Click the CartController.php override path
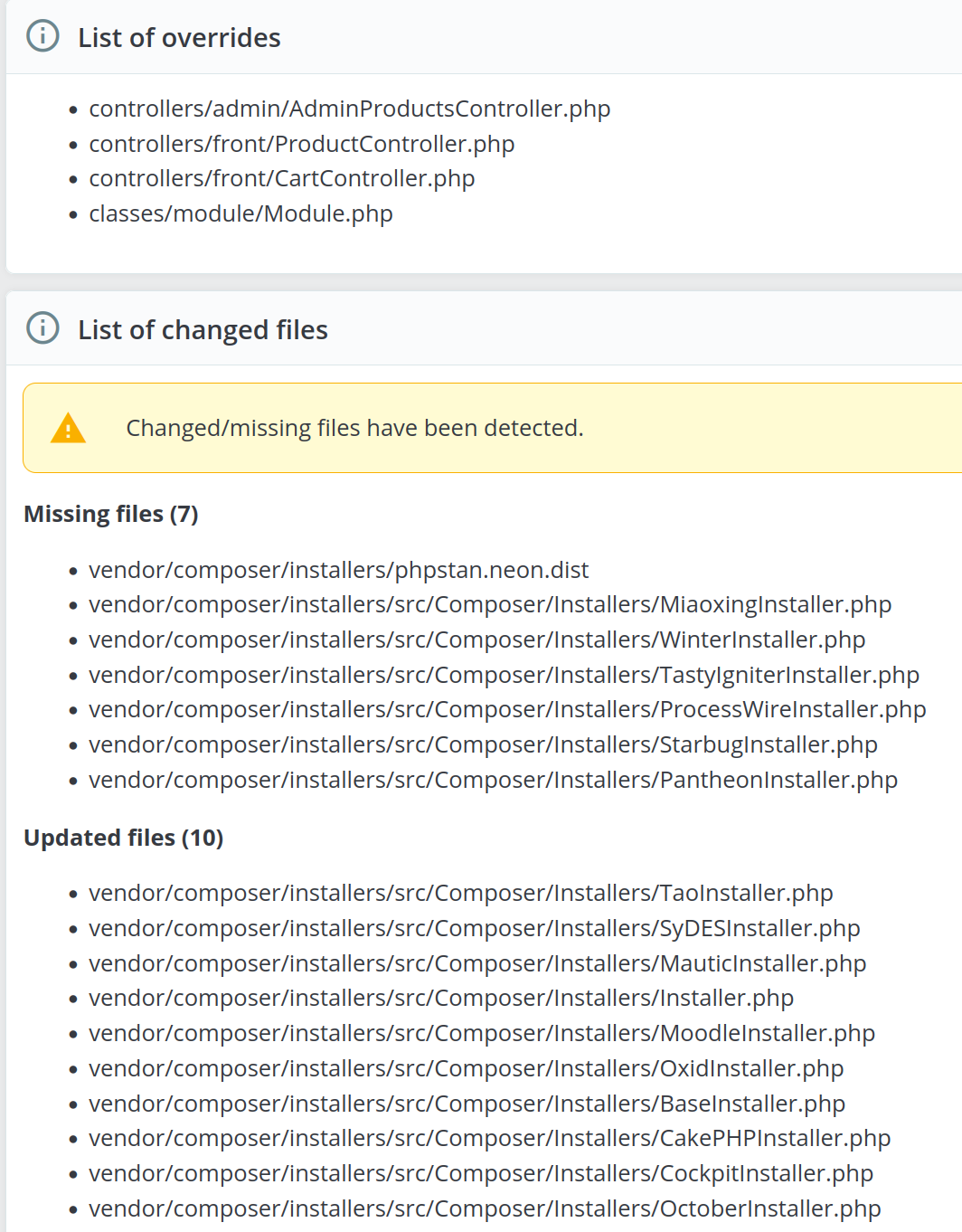The height and width of the screenshot is (1232, 962). (281, 178)
